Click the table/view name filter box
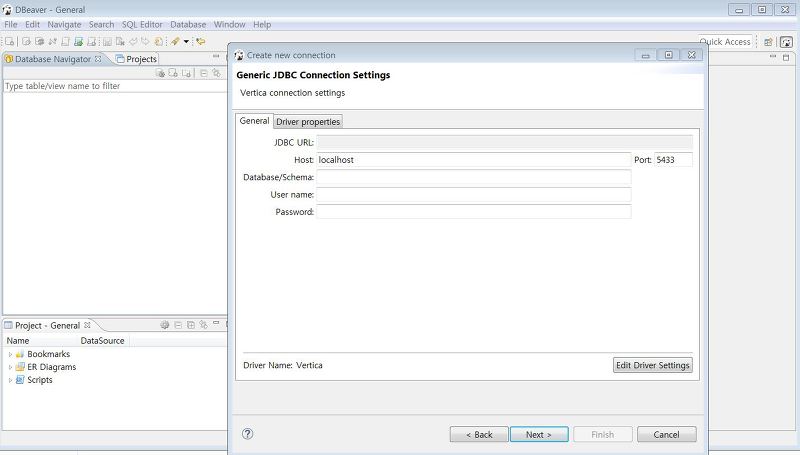 [x=115, y=86]
